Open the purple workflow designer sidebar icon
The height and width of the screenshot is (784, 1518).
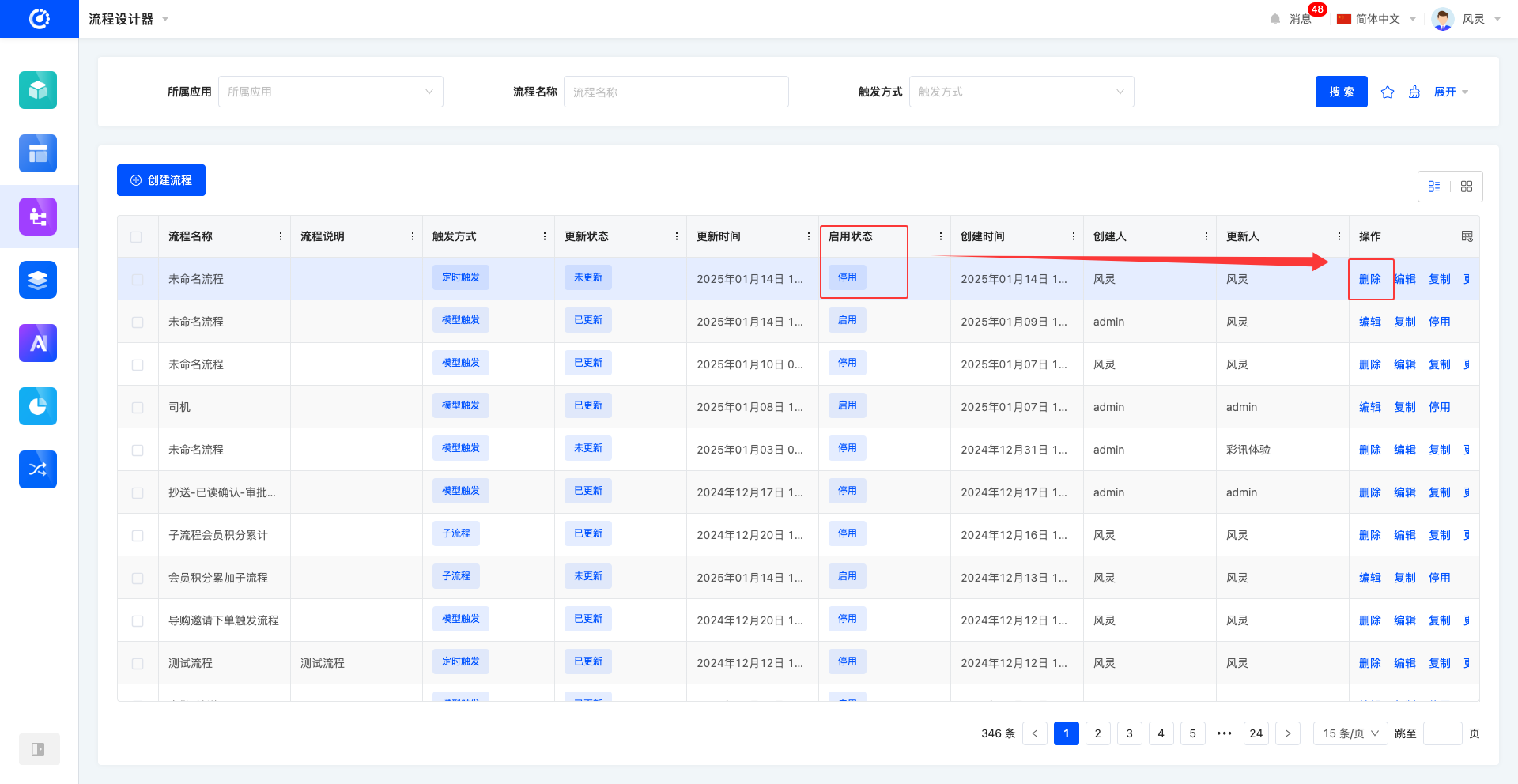(38, 217)
